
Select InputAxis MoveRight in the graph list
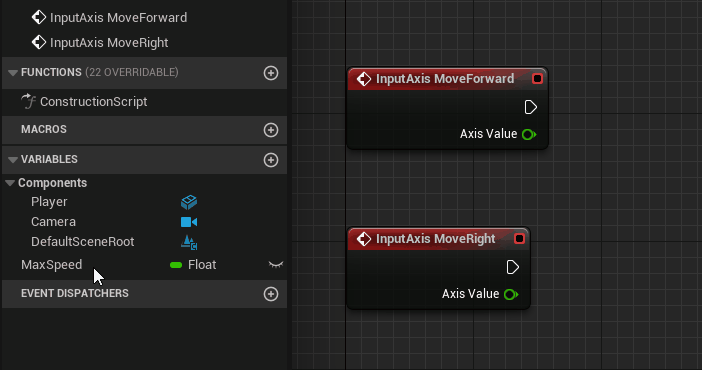pyautogui.click(x=100, y=43)
